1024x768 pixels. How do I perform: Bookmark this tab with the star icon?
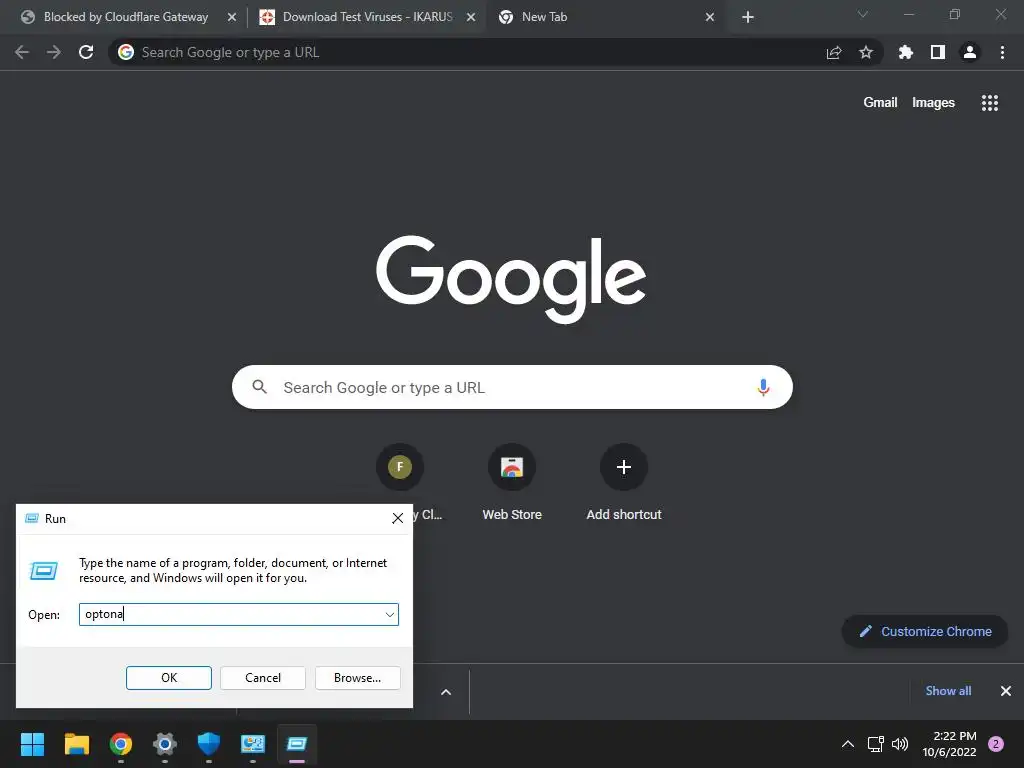(866, 52)
